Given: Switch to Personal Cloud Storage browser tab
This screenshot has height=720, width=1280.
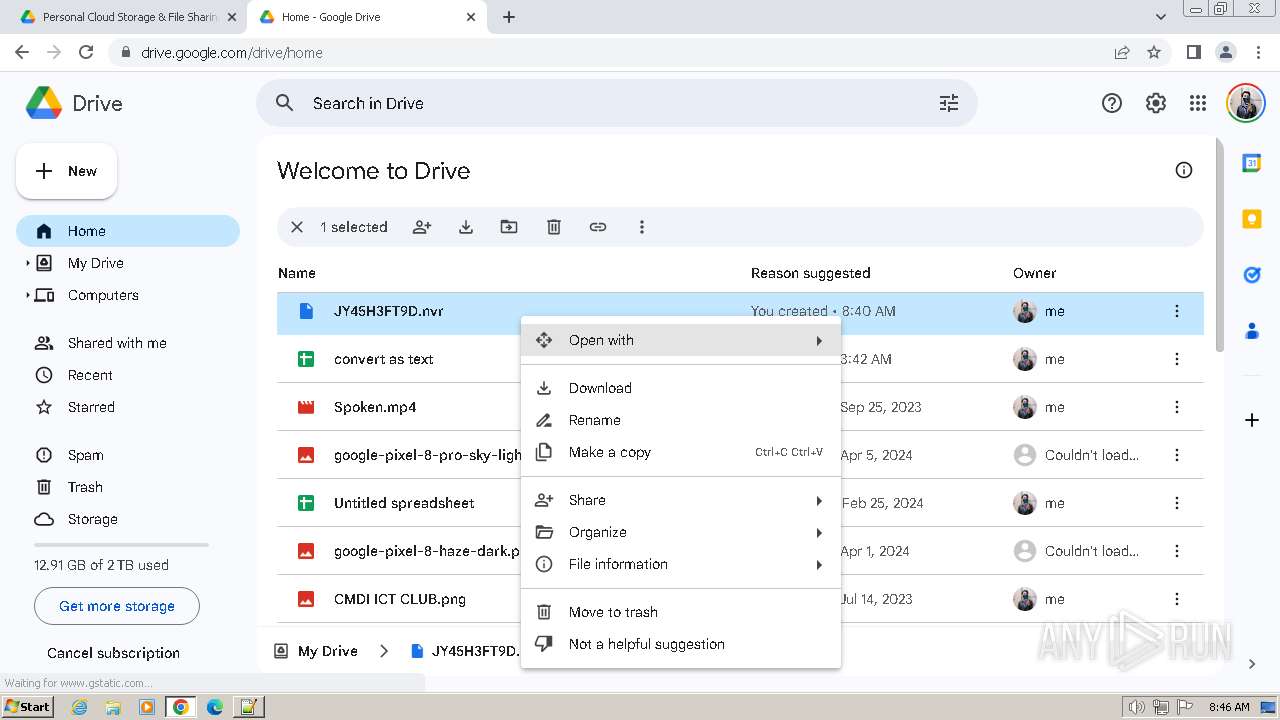Looking at the screenshot, I should pyautogui.click(x=128, y=17).
